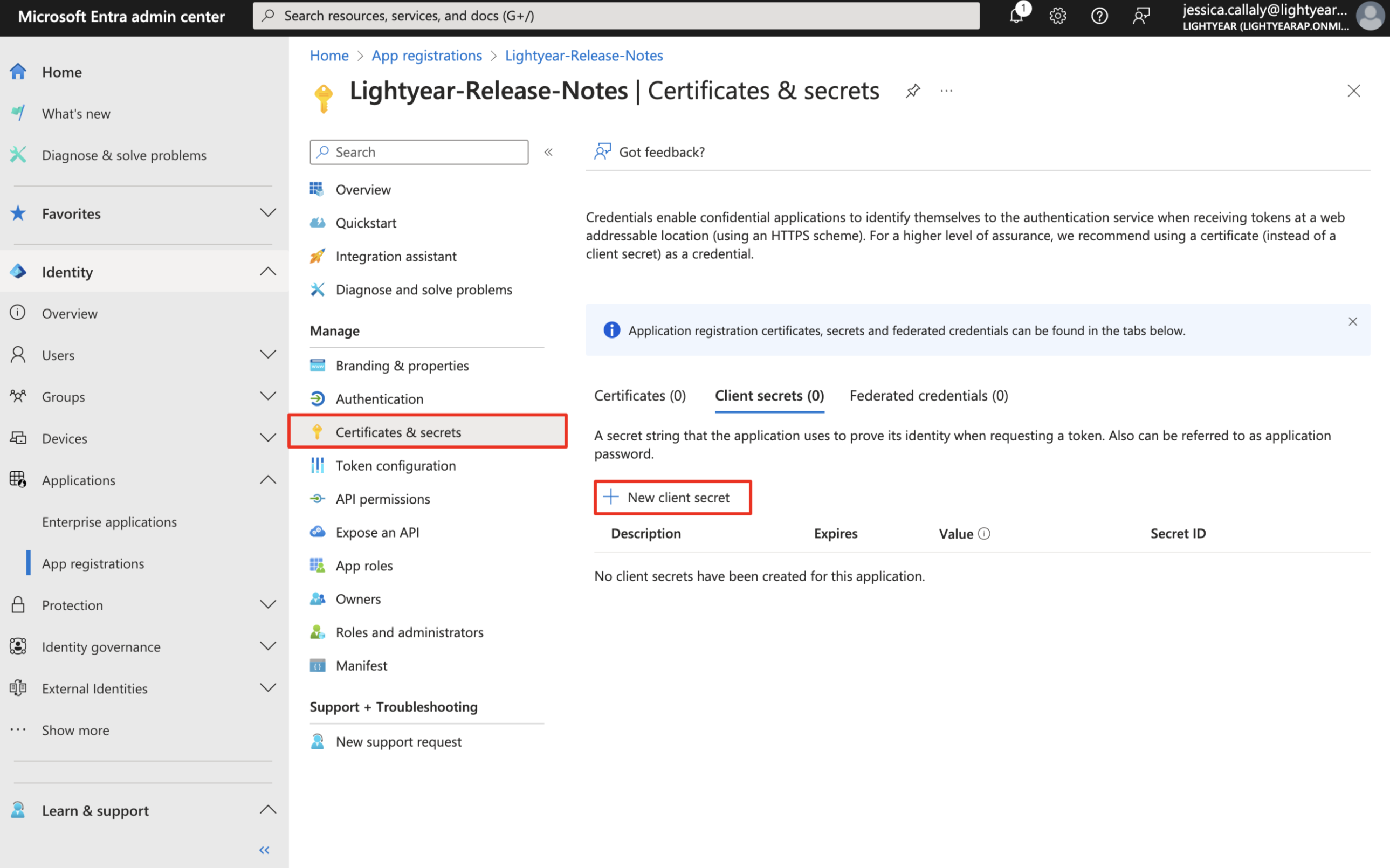This screenshot has height=868, width=1390.
Task: Open the feedback icon in top bar
Action: pyautogui.click(x=1141, y=16)
